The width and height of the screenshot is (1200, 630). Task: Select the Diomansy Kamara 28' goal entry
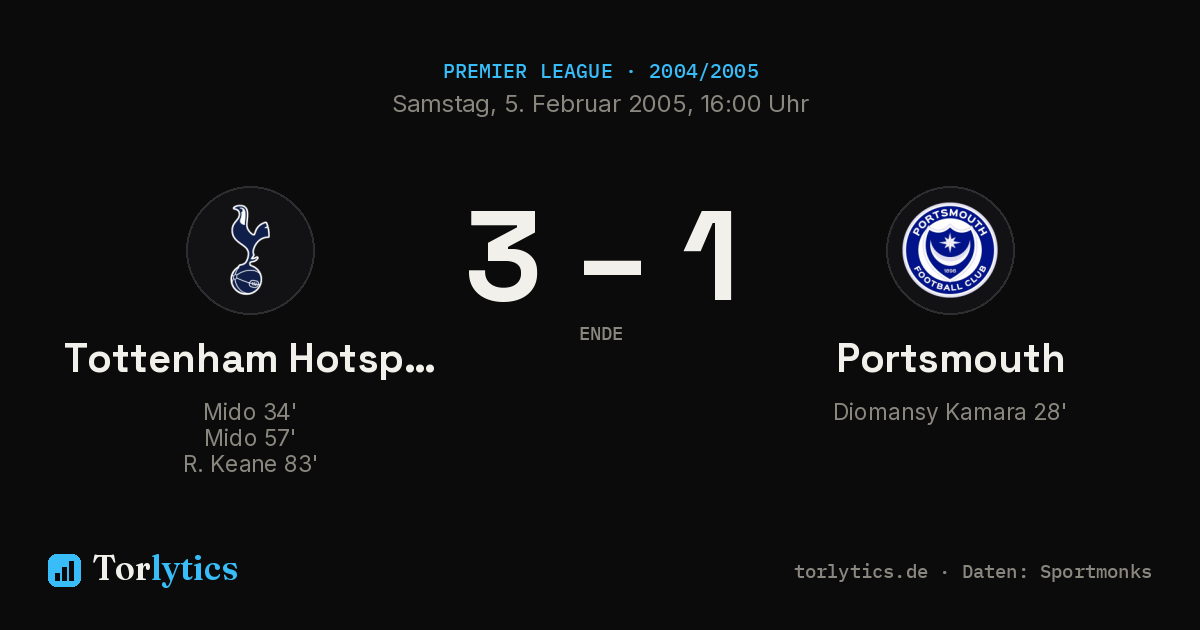click(950, 412)
